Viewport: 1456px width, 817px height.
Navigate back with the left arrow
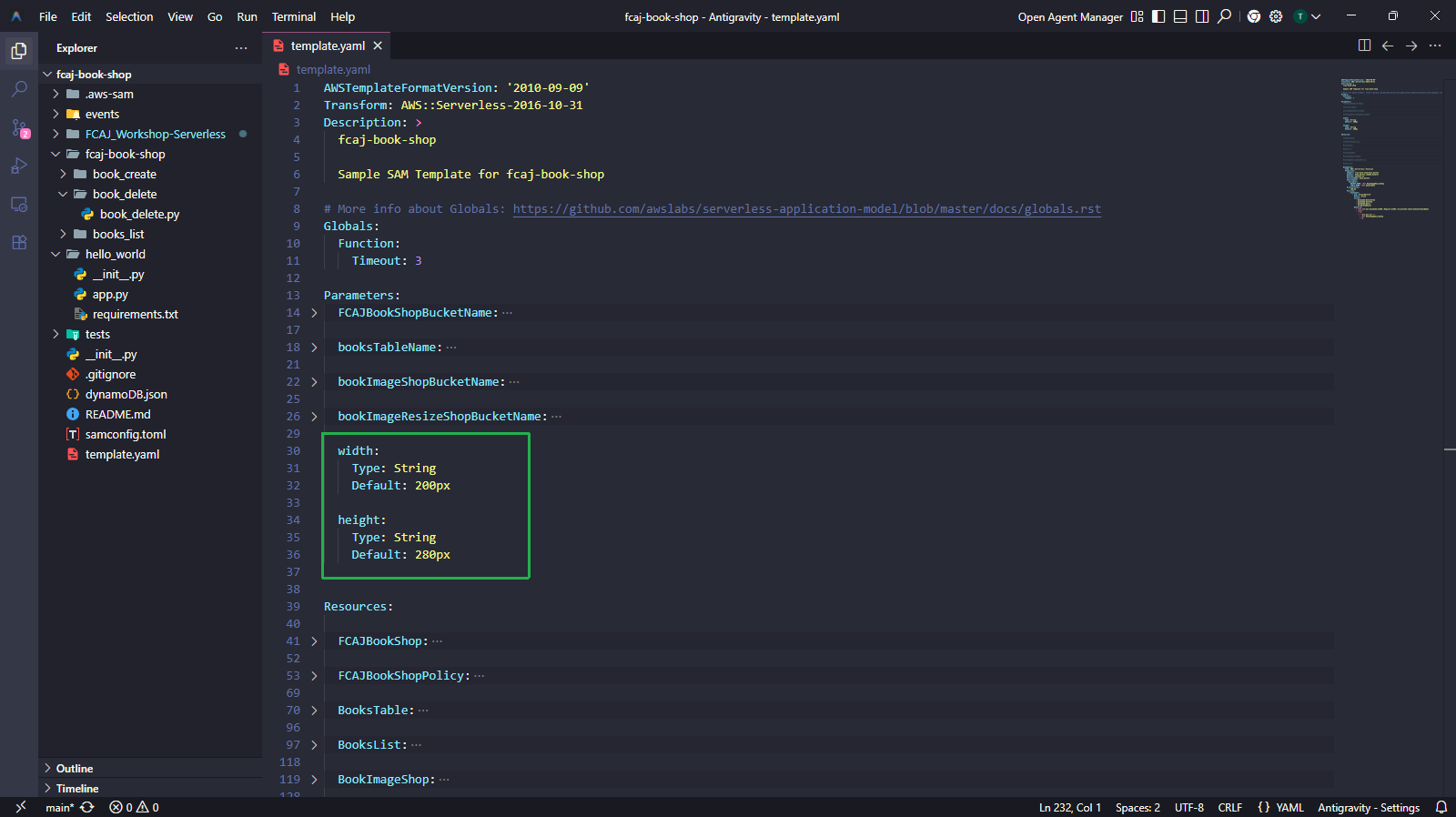point(1388,45)
